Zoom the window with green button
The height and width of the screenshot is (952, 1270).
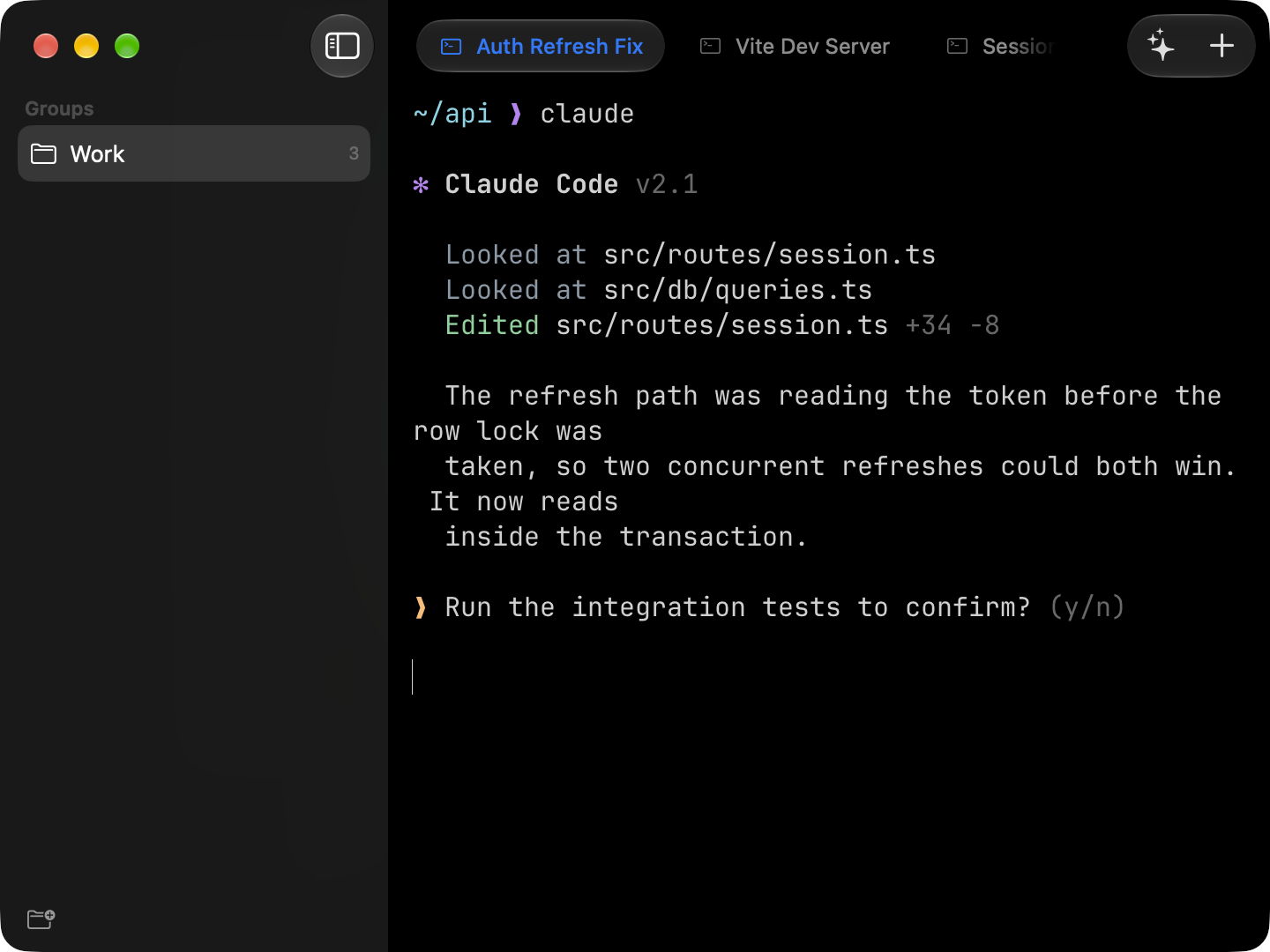click(127, 46)
